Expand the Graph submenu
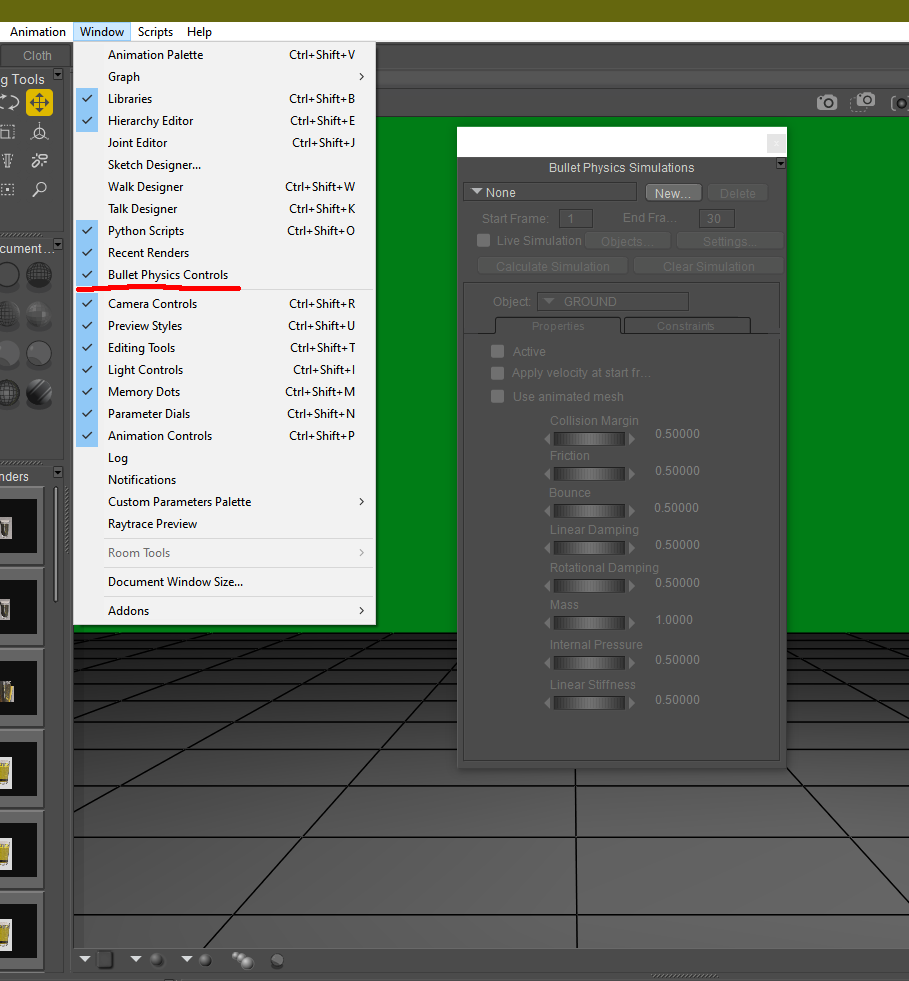909x981 pixels. click(225, 77)
